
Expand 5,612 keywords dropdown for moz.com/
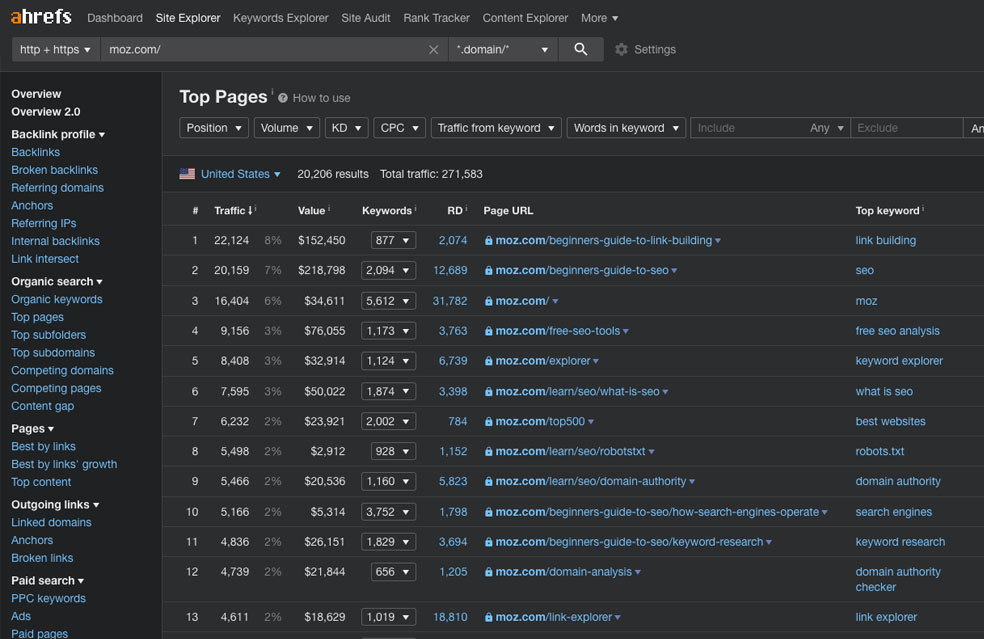tap(388, 301)
